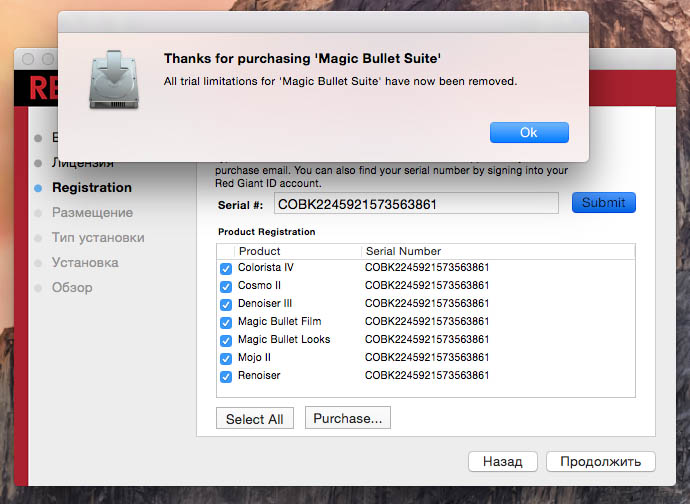
Task: Toggle the Renoiser checkbox
Action: (x=226, y=377)
